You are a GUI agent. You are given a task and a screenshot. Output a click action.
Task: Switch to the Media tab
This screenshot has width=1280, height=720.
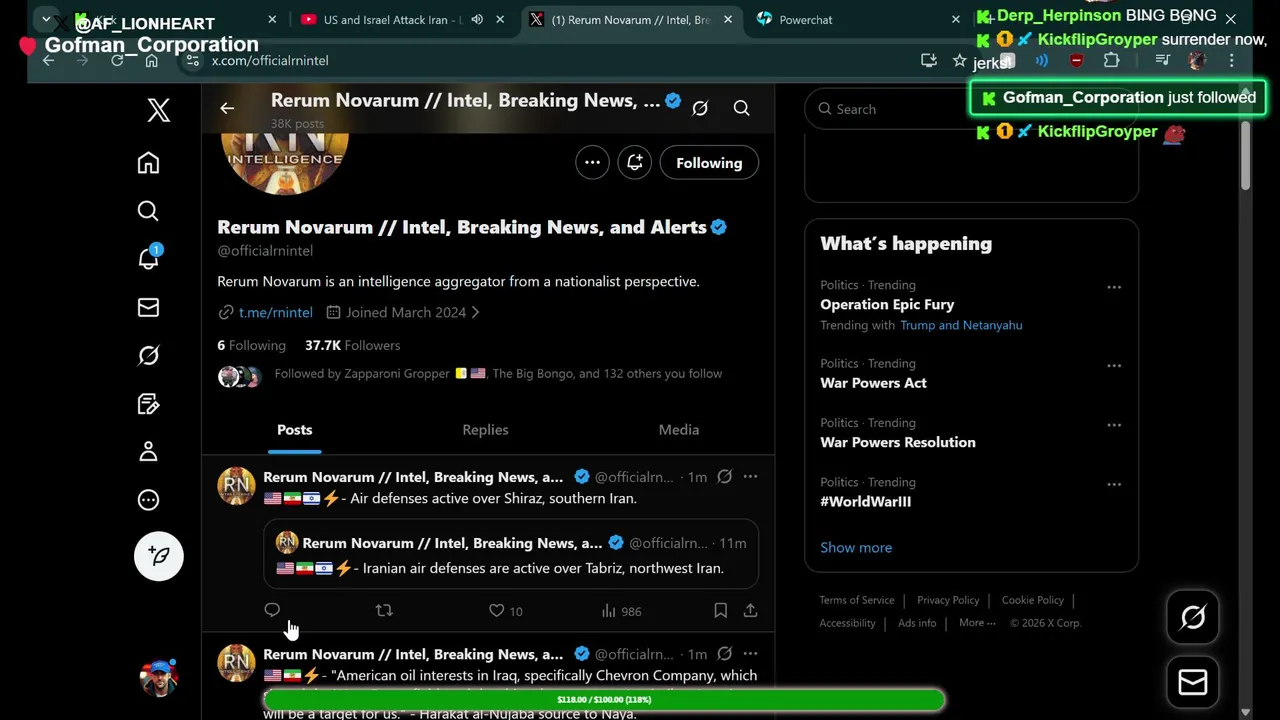point(679,430)
